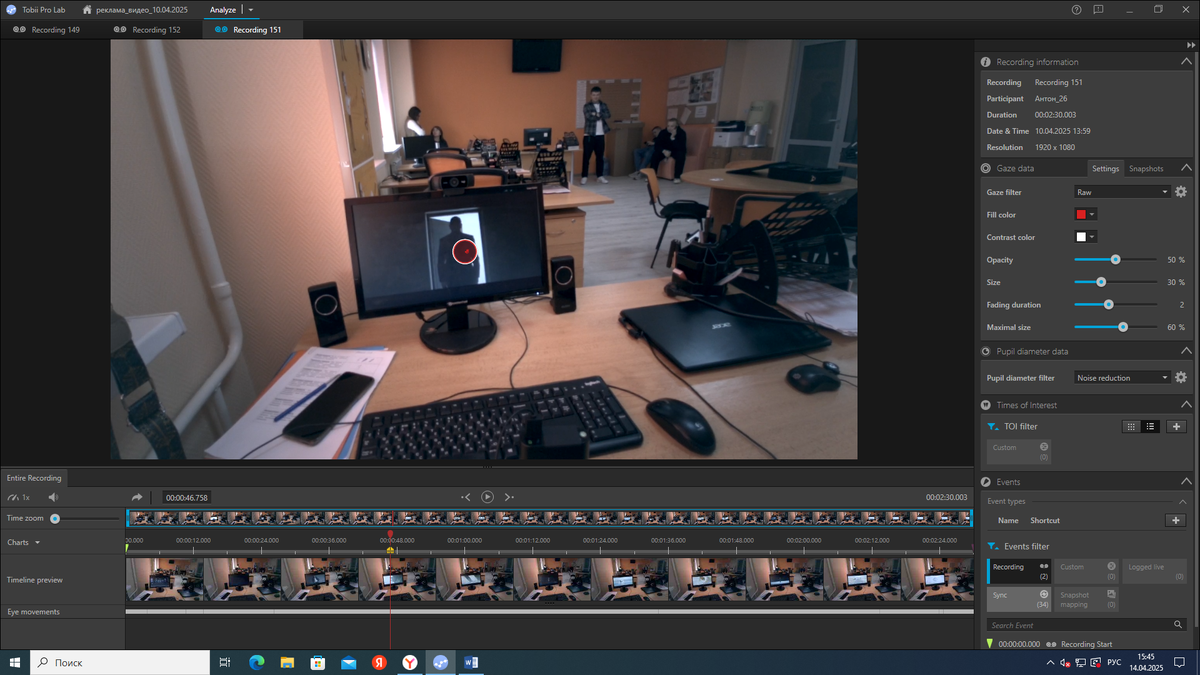This screenshot has width=1200, height=675.
Task: Click the Pupil diameter data section icon
Action: pyautogui.click(x=986, y=352)
